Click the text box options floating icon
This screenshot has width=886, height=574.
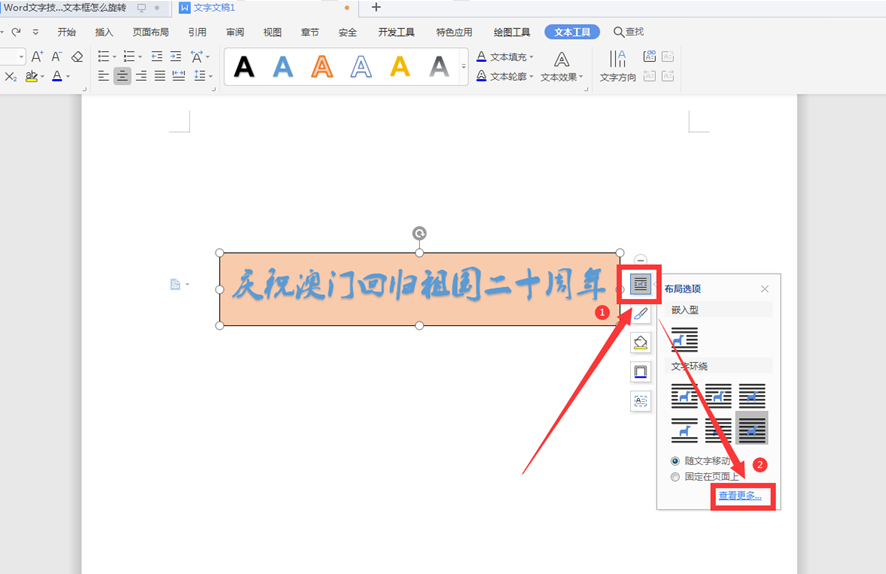click(640, 401)
